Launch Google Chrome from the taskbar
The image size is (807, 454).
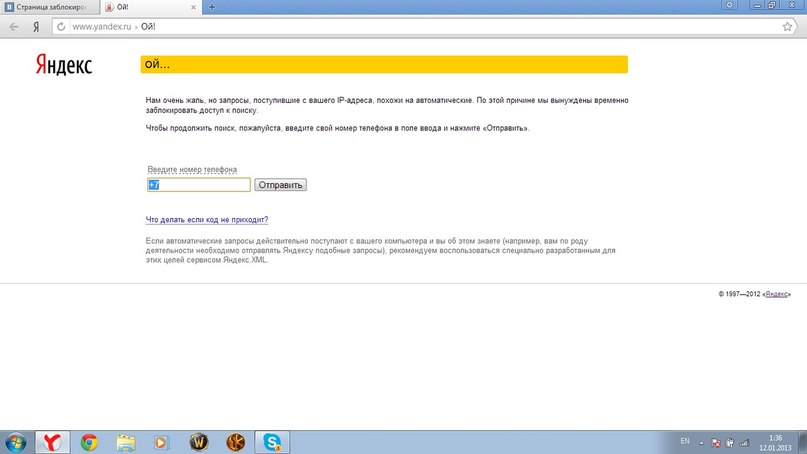(89, 441)
